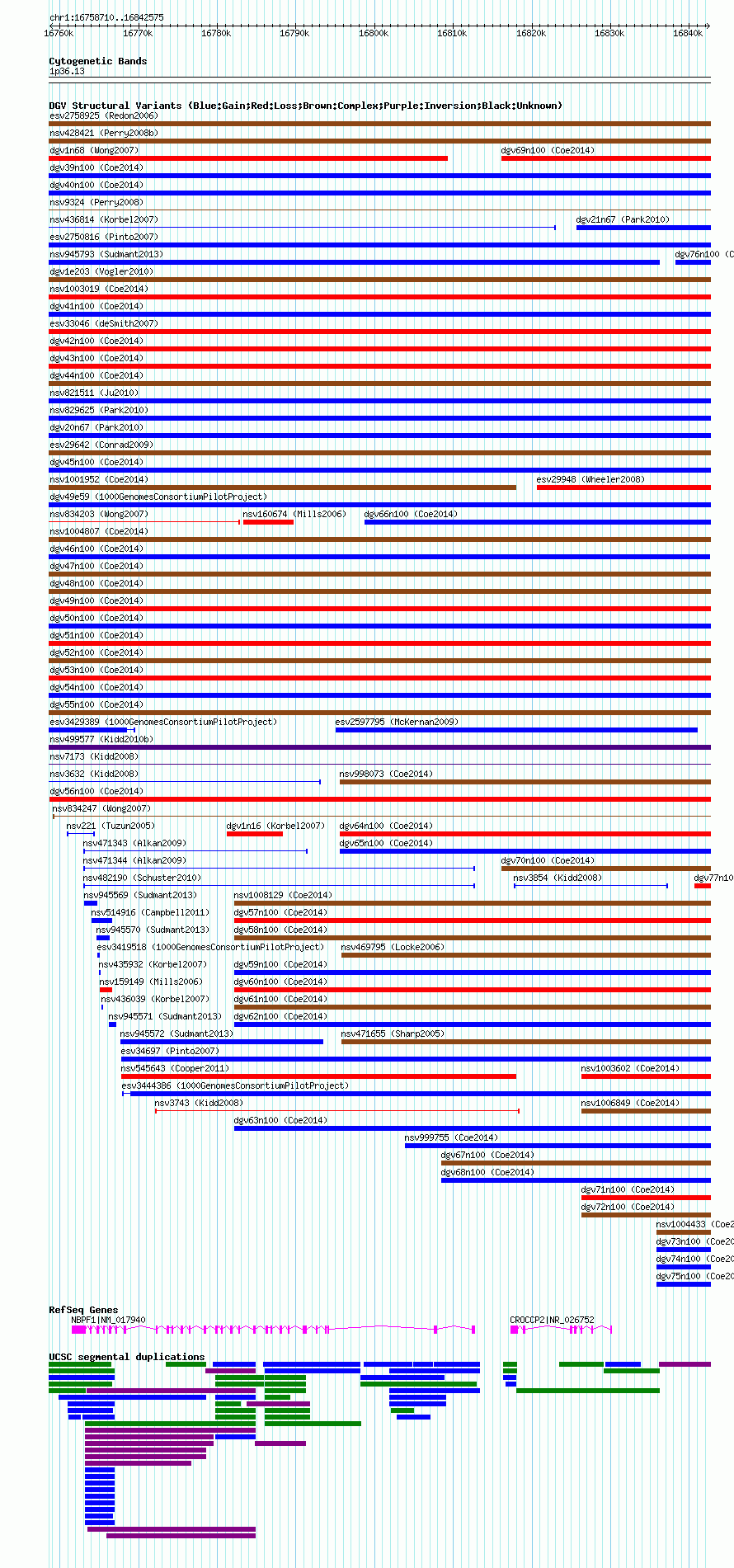Open the esv29948 (Wheeler2008) variant label
Screen dimensions: 734x1568
[x=590, y=479]
